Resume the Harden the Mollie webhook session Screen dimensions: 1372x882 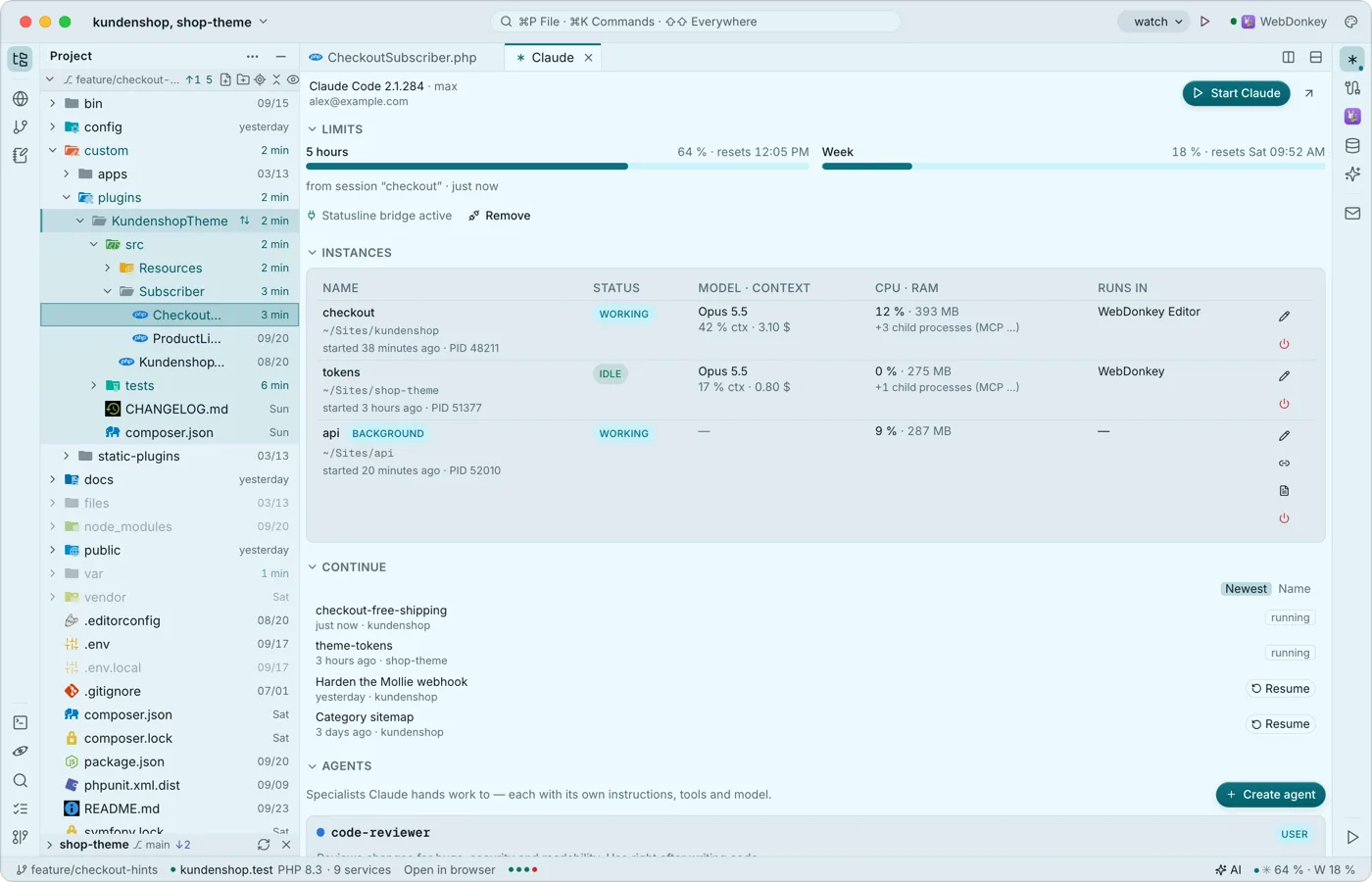(1280, 689)
